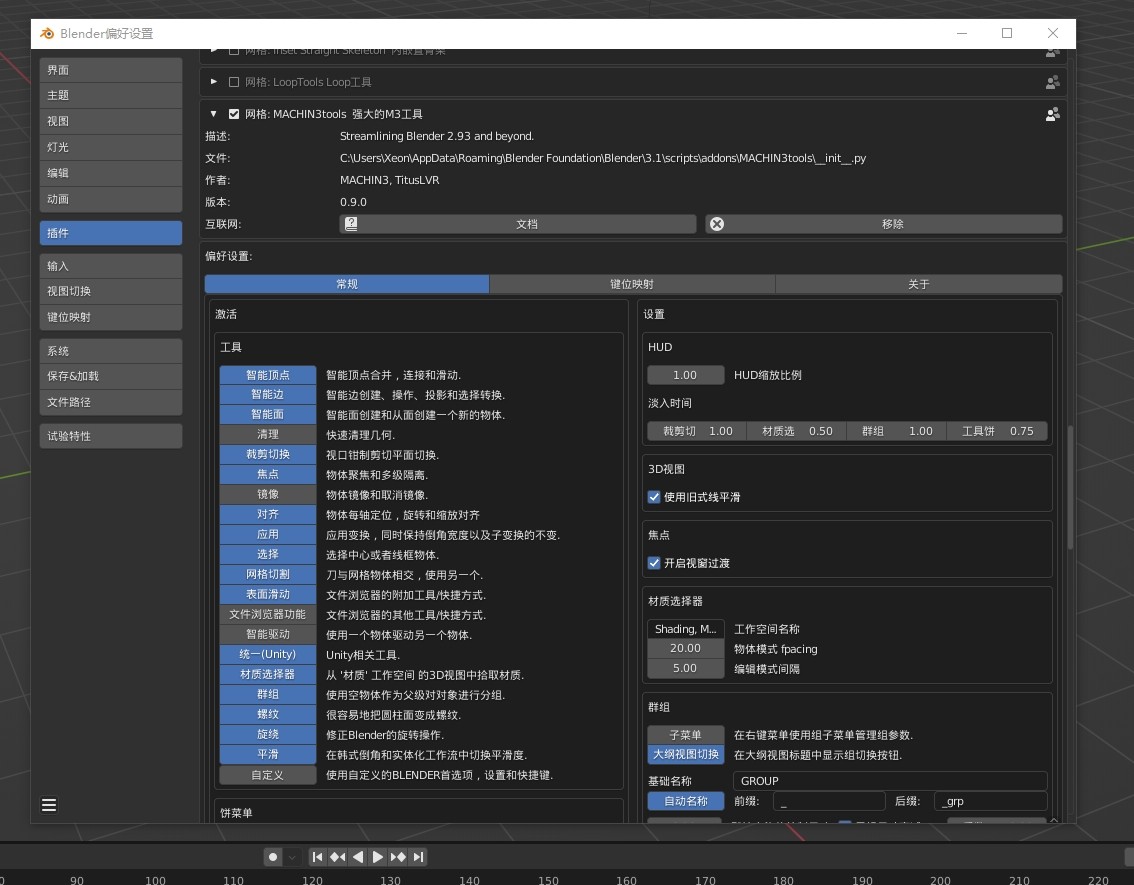Open 输入 preferences section
This screenshot has width=1134, height=885.
[111, 266]
